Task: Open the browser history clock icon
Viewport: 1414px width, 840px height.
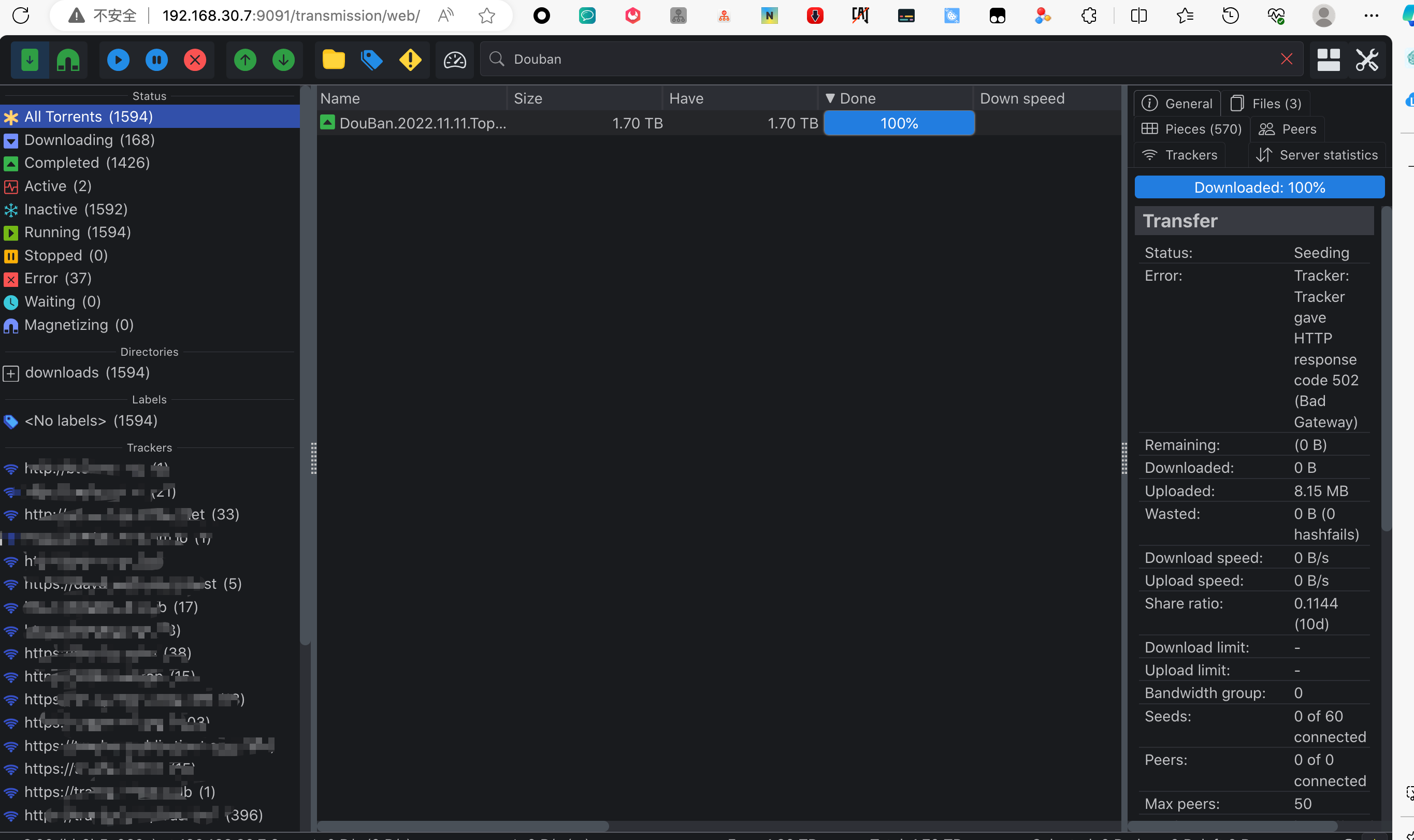Action: (1230, 16)
